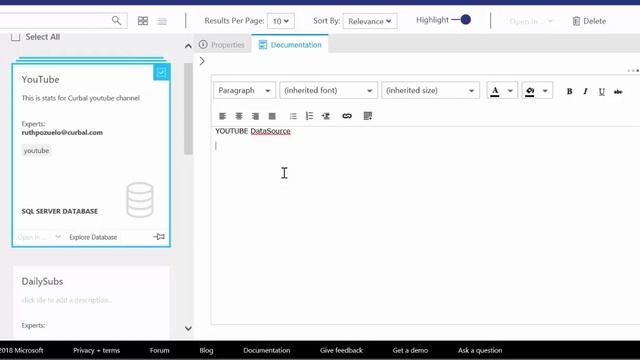This screenshot has width=640, height=360.
Task: Click the search magnifier icon
Action: tap(116, 20)
